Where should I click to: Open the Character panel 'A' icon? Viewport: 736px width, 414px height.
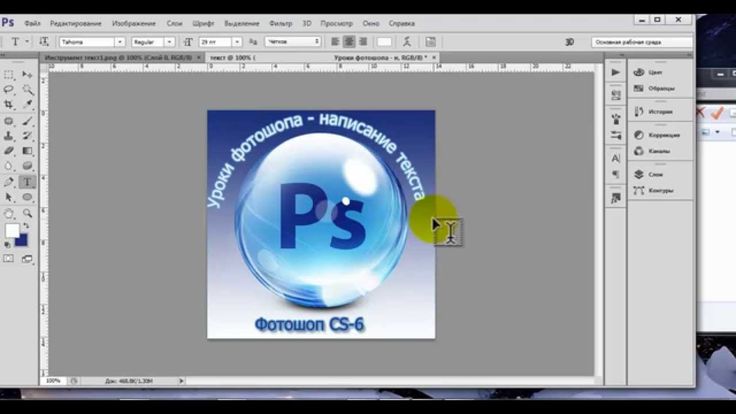click(x=615, y=159)
